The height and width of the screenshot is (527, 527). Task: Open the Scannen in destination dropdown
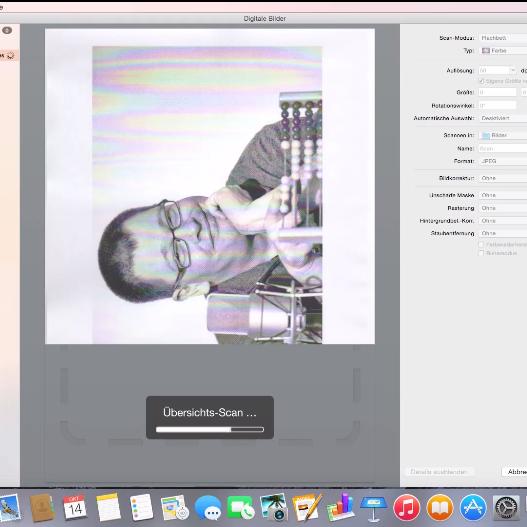click(503, 135)
